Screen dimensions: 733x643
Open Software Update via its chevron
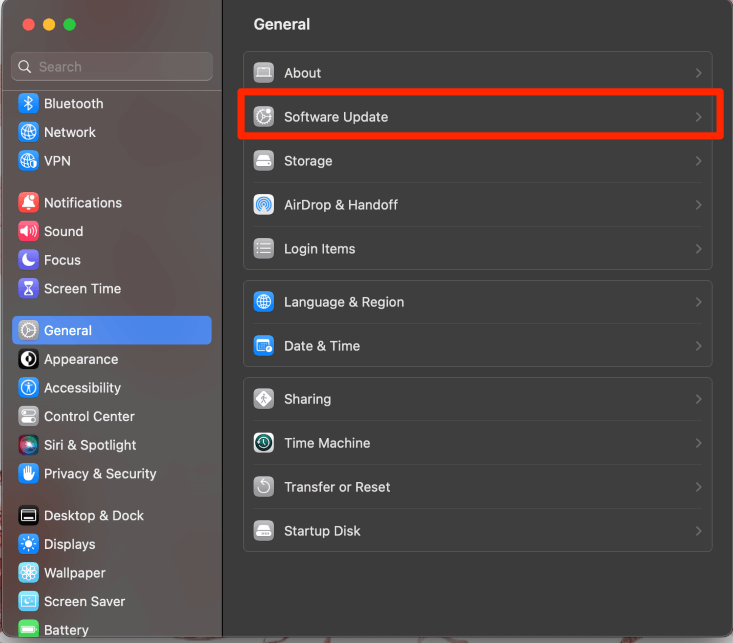coord(698,117)
